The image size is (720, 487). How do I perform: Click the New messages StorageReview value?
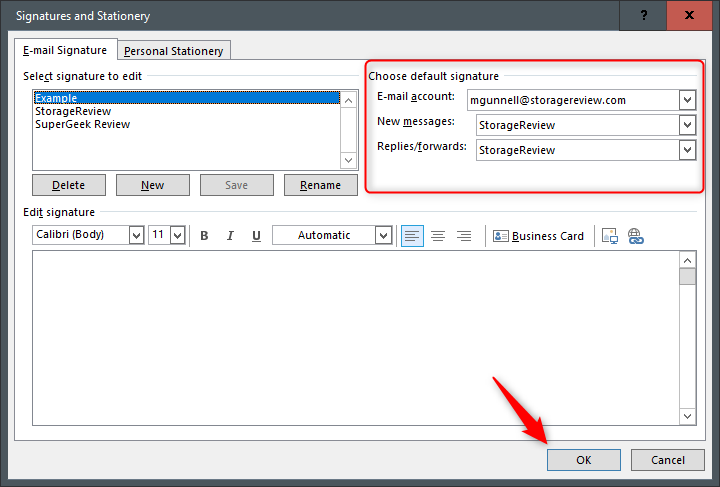point(578,125)
